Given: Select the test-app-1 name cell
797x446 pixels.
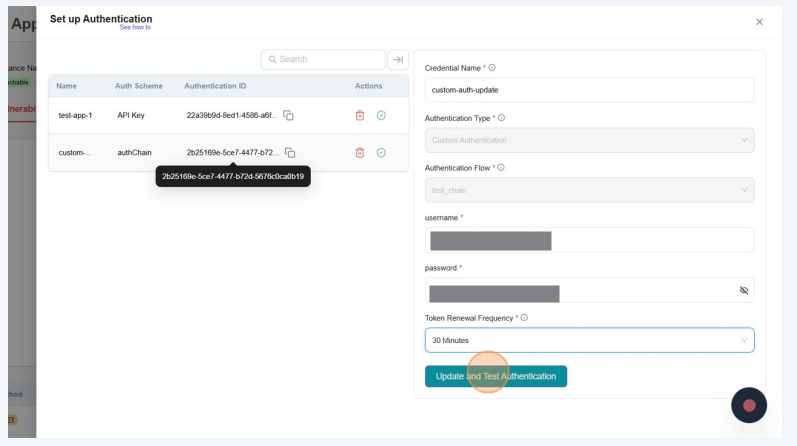Looking at the screenshot, I should click(x=75, y=115).
